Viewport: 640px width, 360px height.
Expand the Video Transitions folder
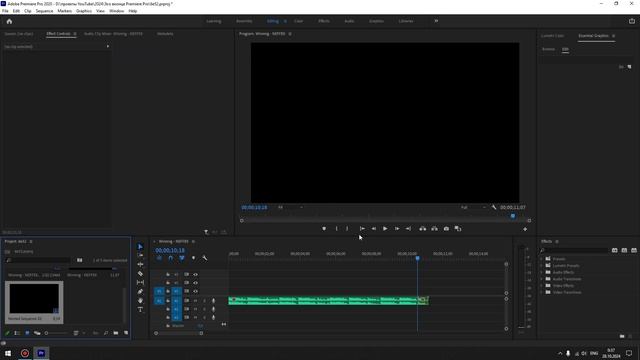(x=542, y=292)
